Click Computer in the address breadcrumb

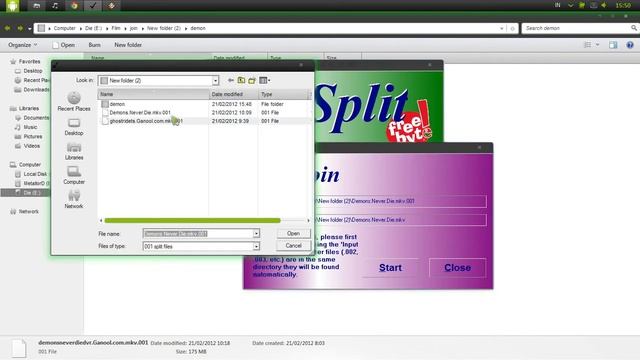(x=64, y=28)
